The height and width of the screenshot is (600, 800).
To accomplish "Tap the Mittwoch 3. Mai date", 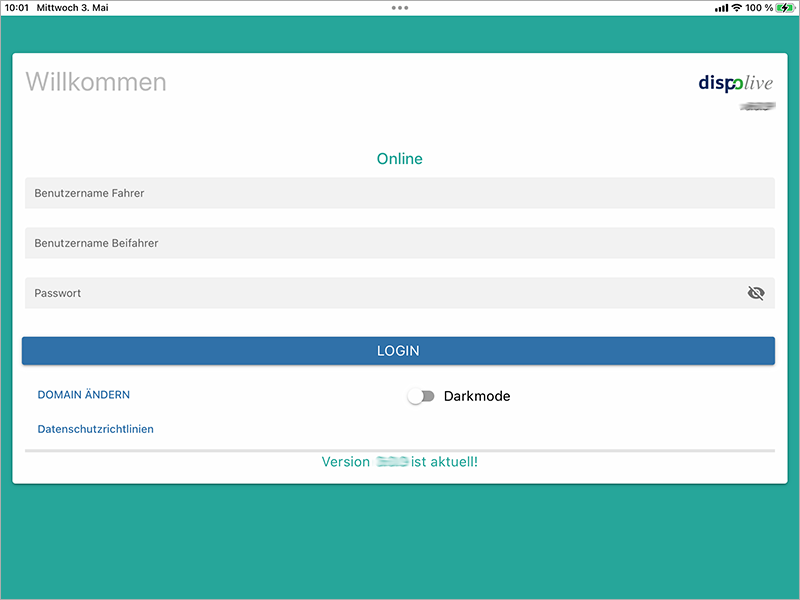I will click(x=72, y=8).
